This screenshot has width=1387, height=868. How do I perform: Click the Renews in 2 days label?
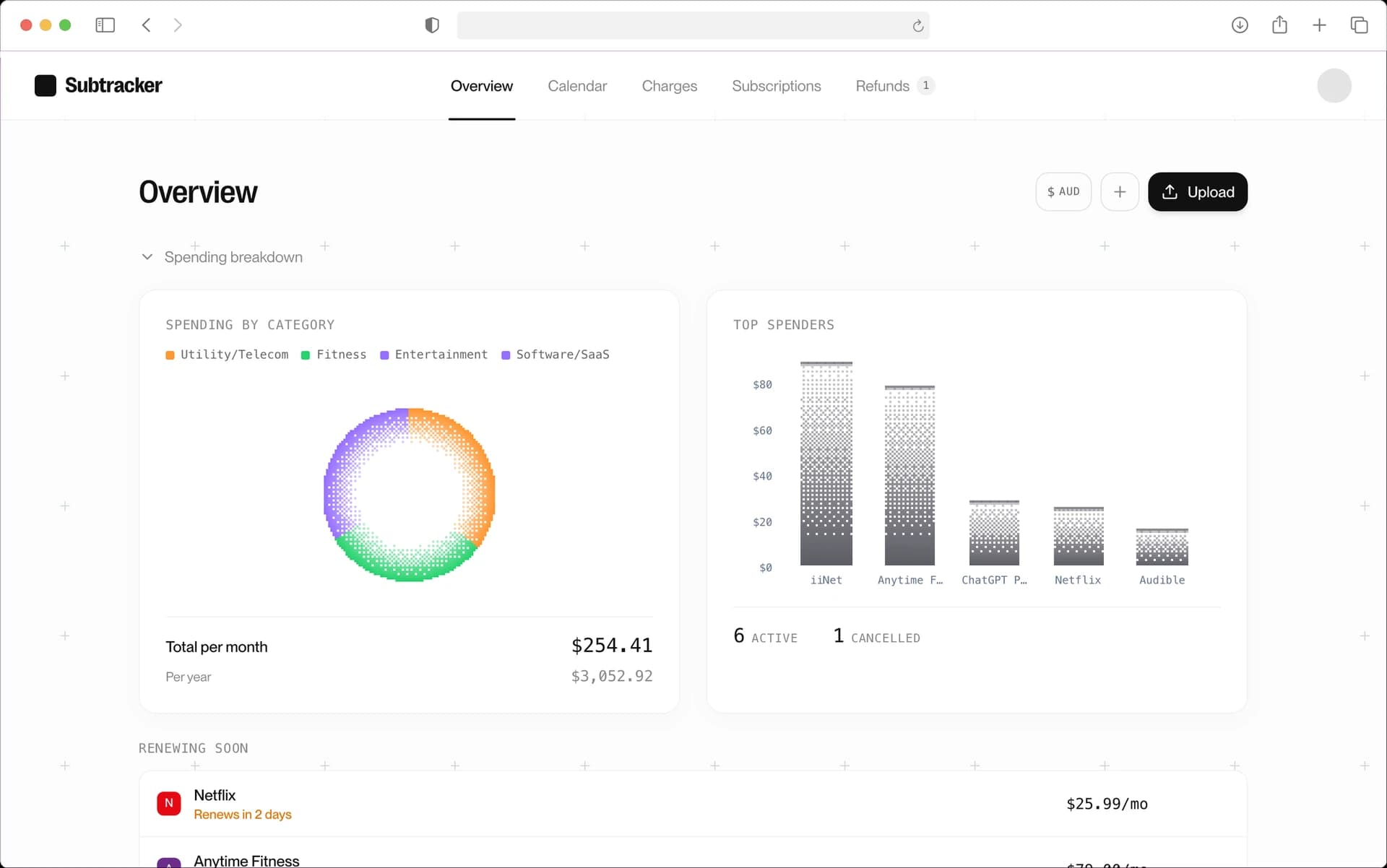pos(243,815)
